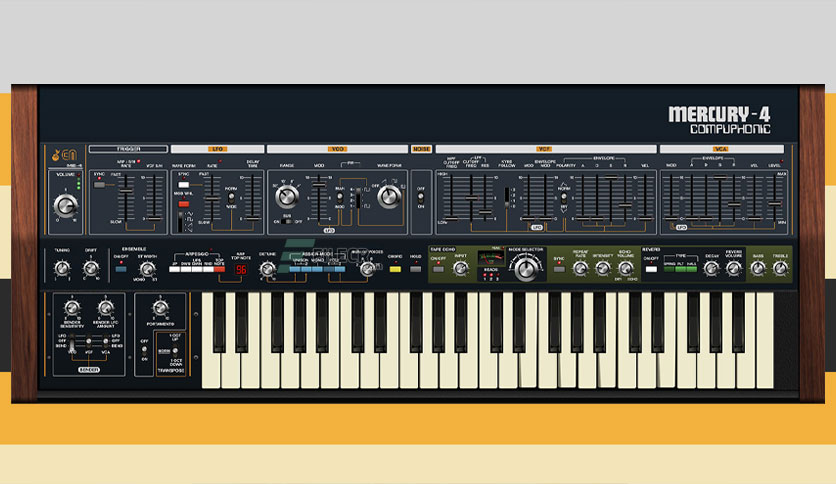Viewport: 836px width, 484px height.
Task: Select Arpeggio RND mode button
Action: pyautogui.click(x=208, y=269)
